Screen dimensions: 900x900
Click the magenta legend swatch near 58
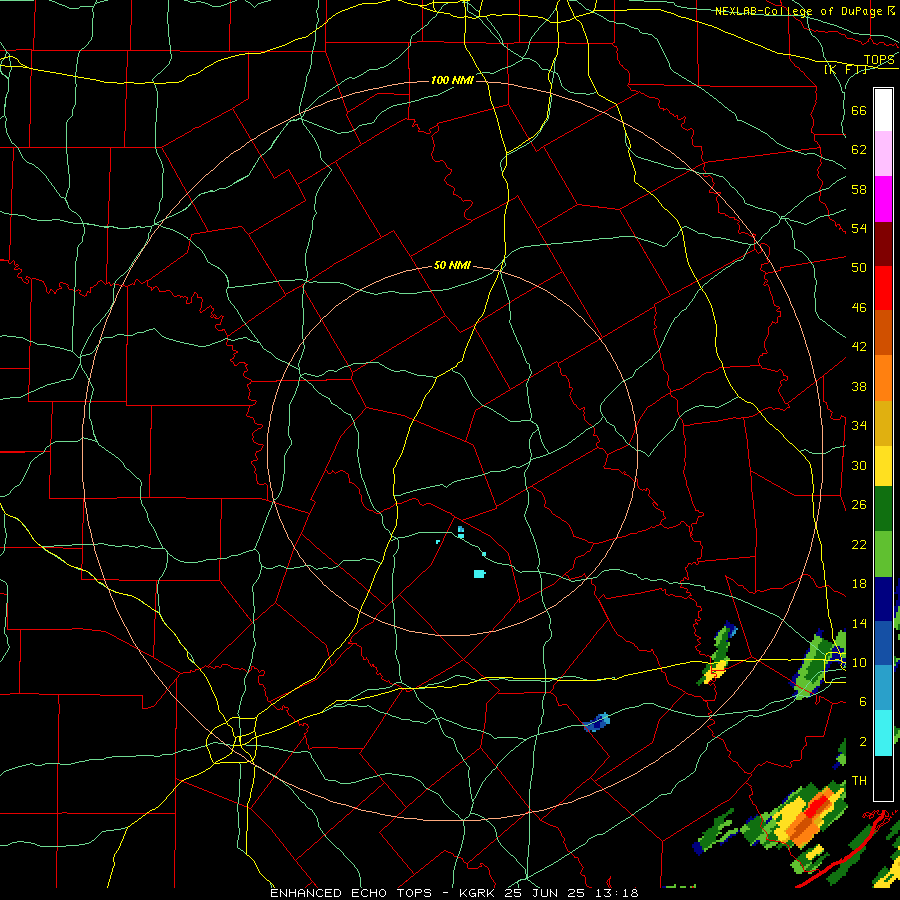pos(883,199)
